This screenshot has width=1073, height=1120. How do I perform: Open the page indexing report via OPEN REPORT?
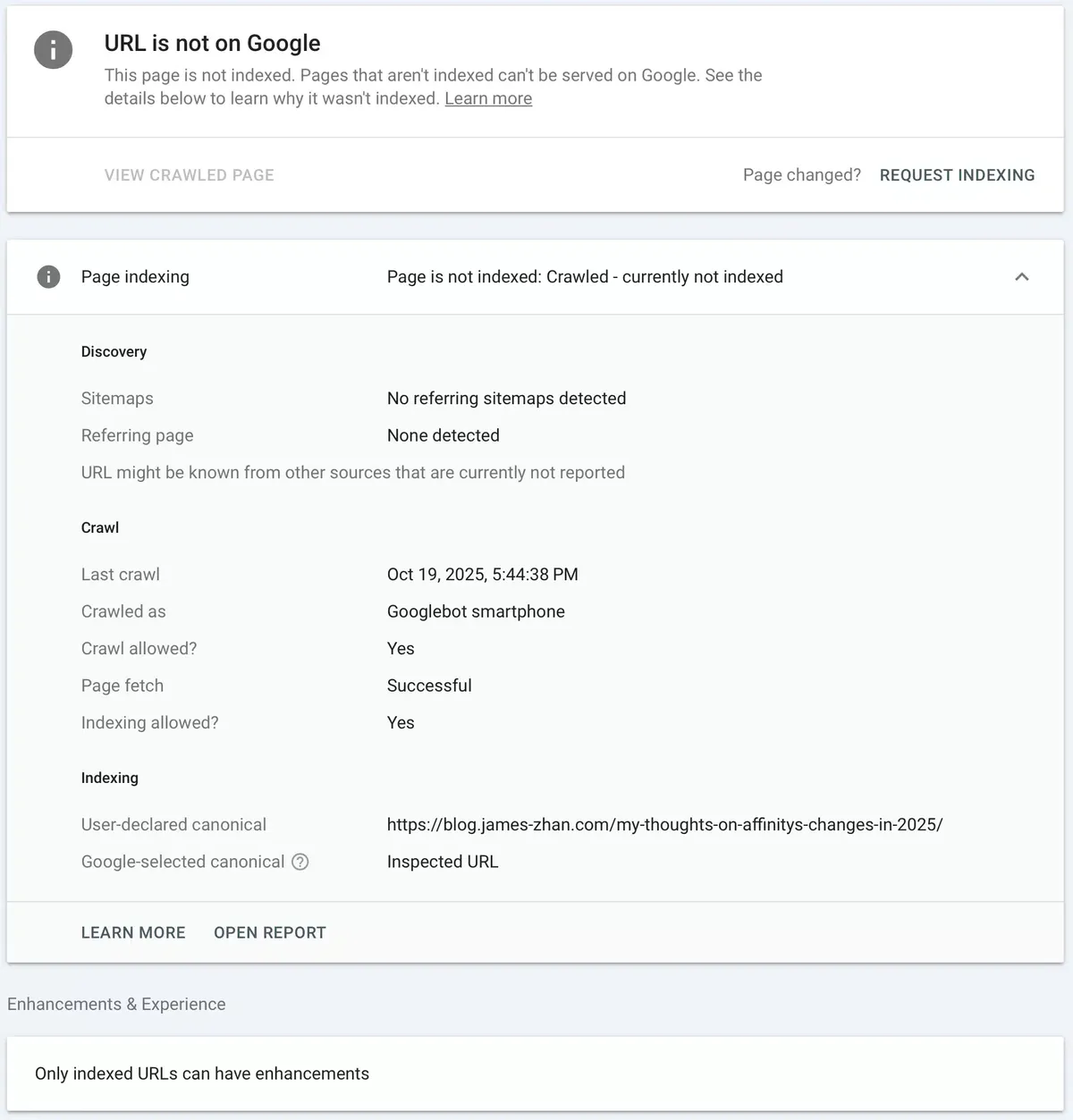(270, 932)
